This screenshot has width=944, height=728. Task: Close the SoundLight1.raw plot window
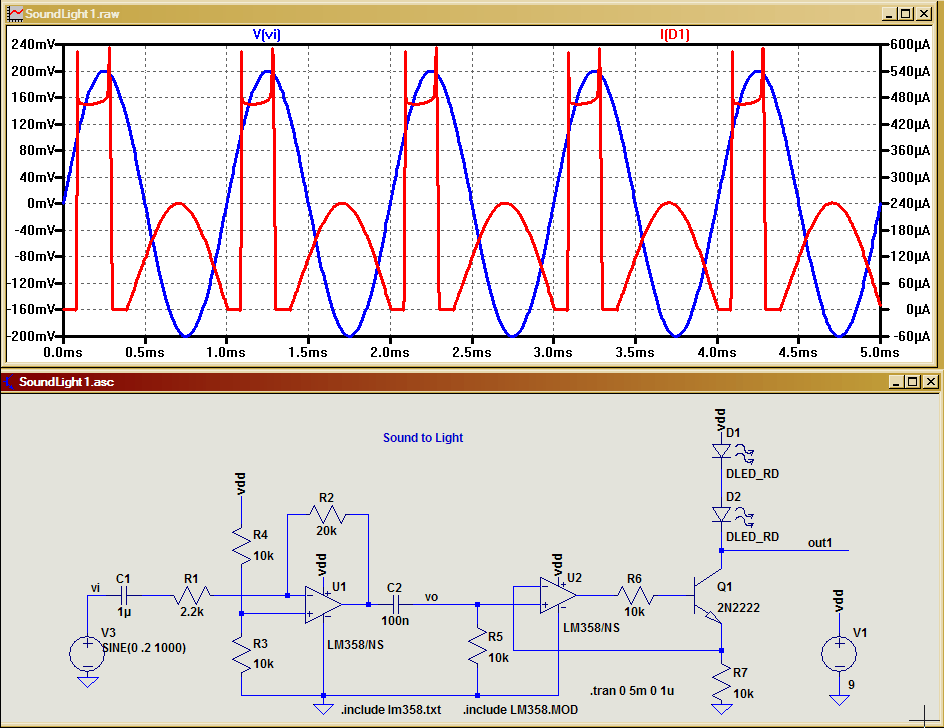(924, 13)
